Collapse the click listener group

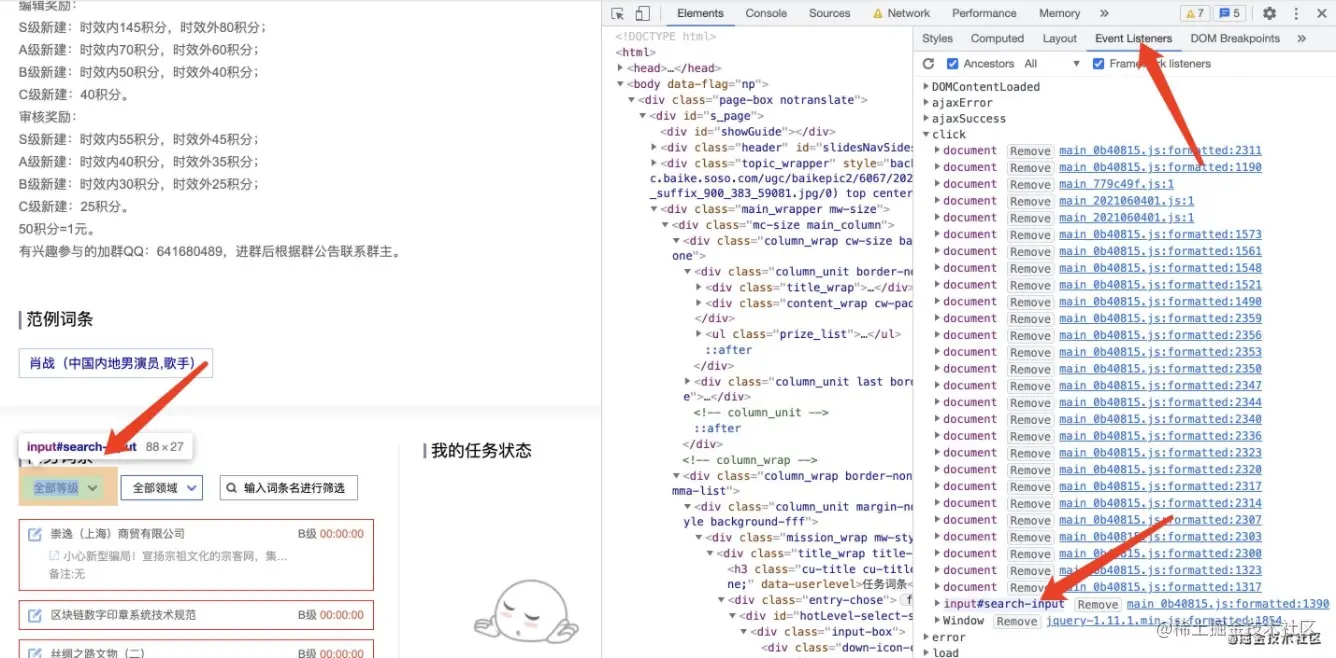pos(926,134)
